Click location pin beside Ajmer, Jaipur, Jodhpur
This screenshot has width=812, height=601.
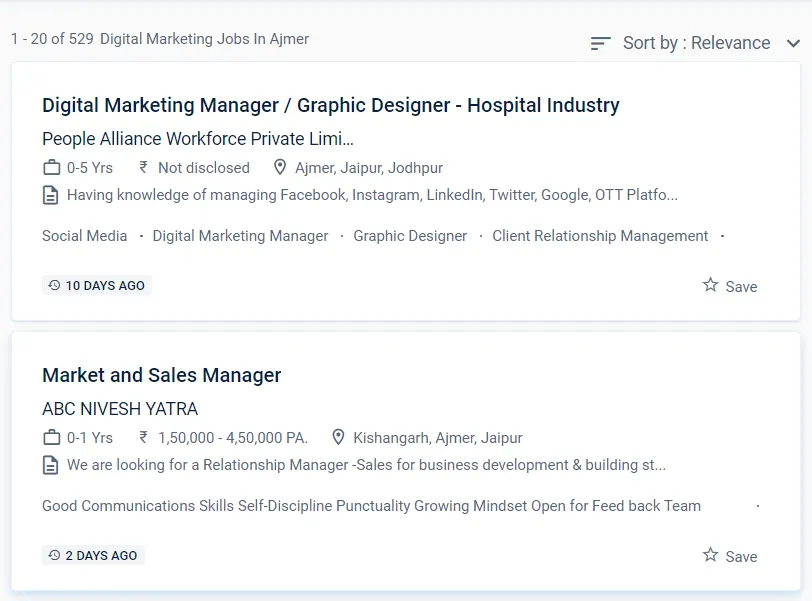click(280, 168)
